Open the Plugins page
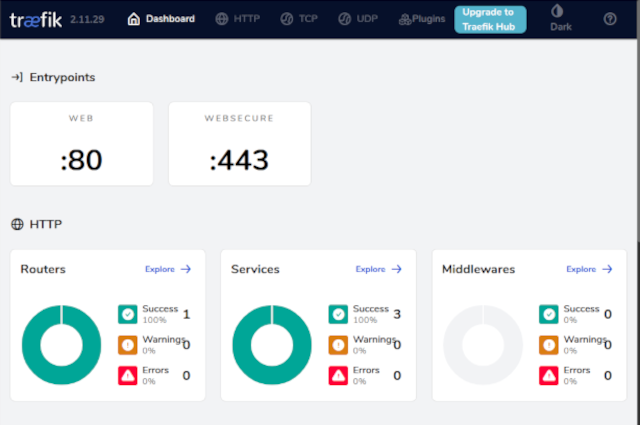Viewport: 640px width, 425px height. coord(421,19)
